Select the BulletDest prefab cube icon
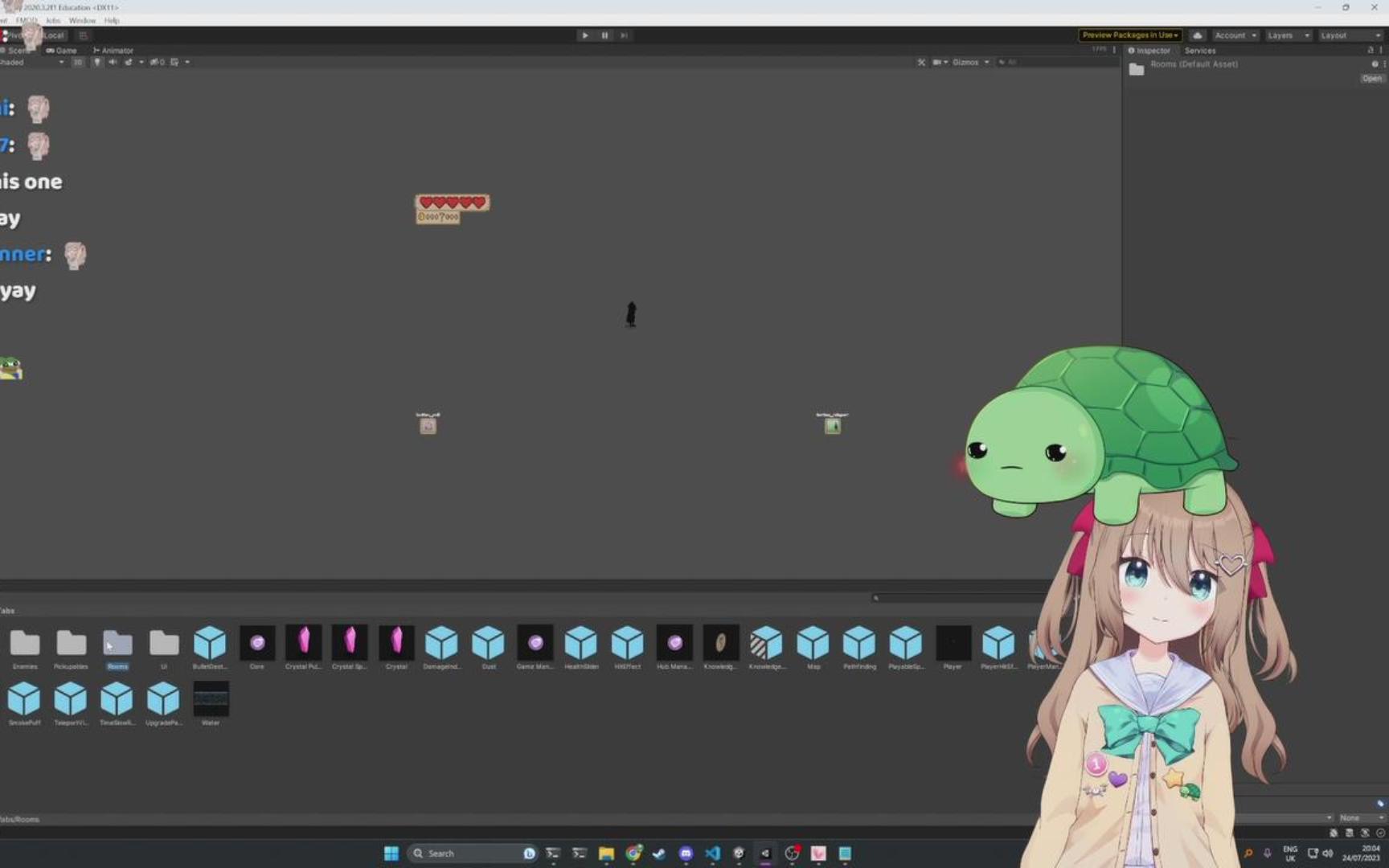Viewport: 1389px width, 868px height. point(211,643)
